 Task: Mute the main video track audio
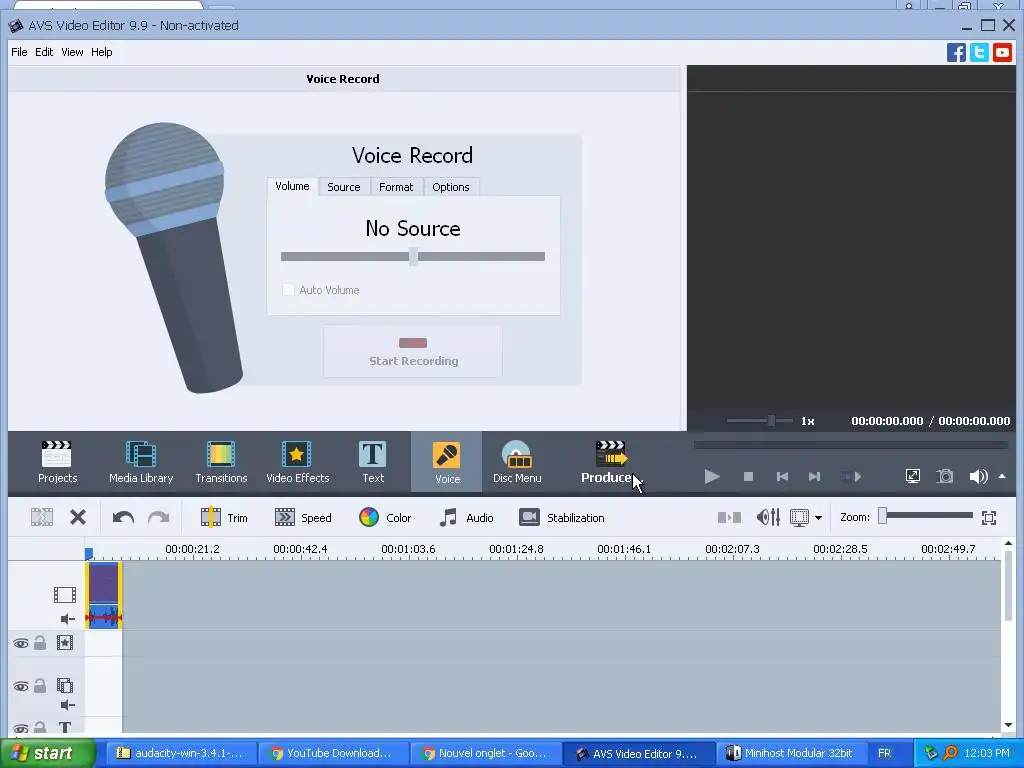[x=67, y=618]
